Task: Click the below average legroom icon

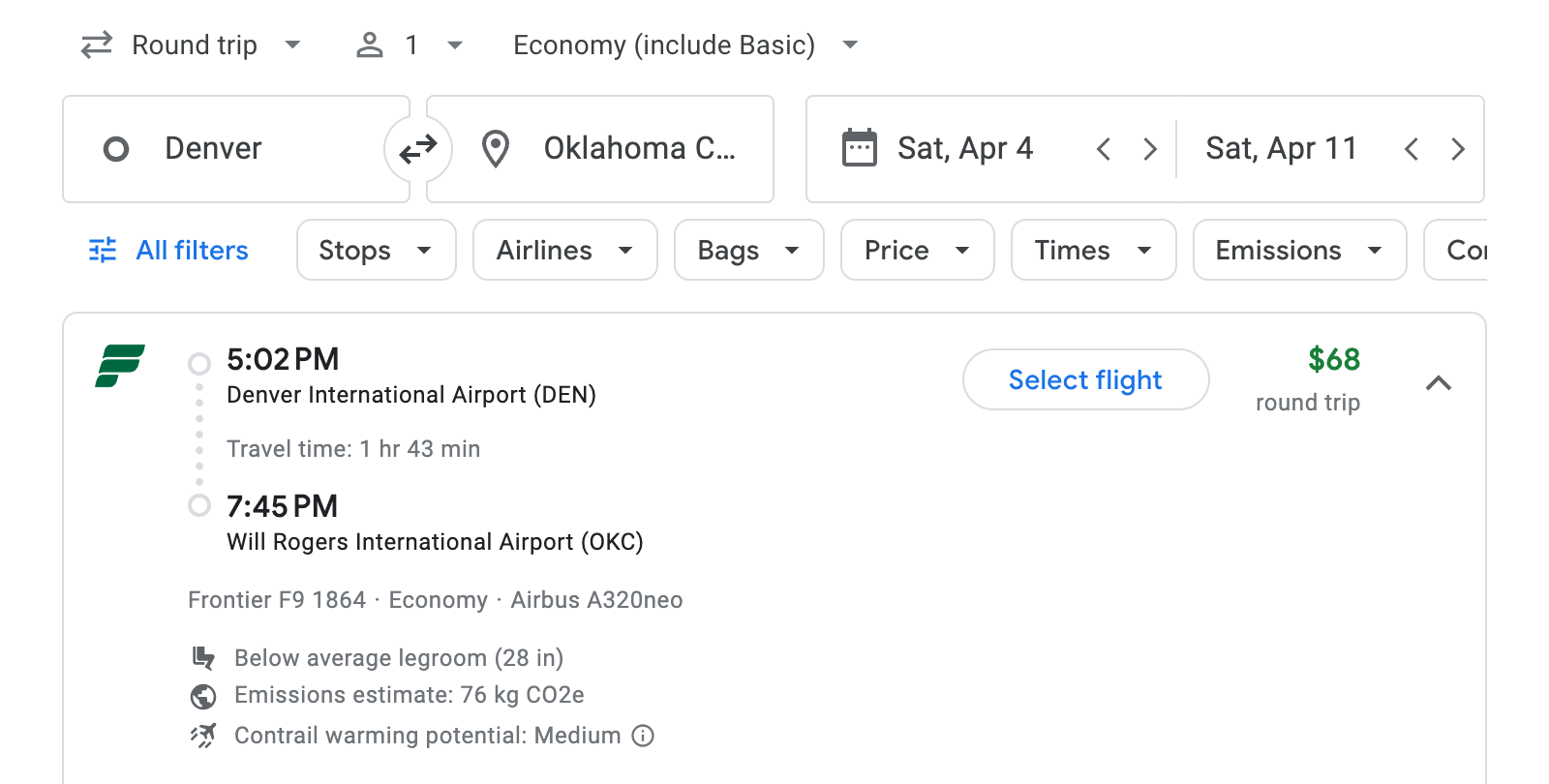Action: coord(203,657)
